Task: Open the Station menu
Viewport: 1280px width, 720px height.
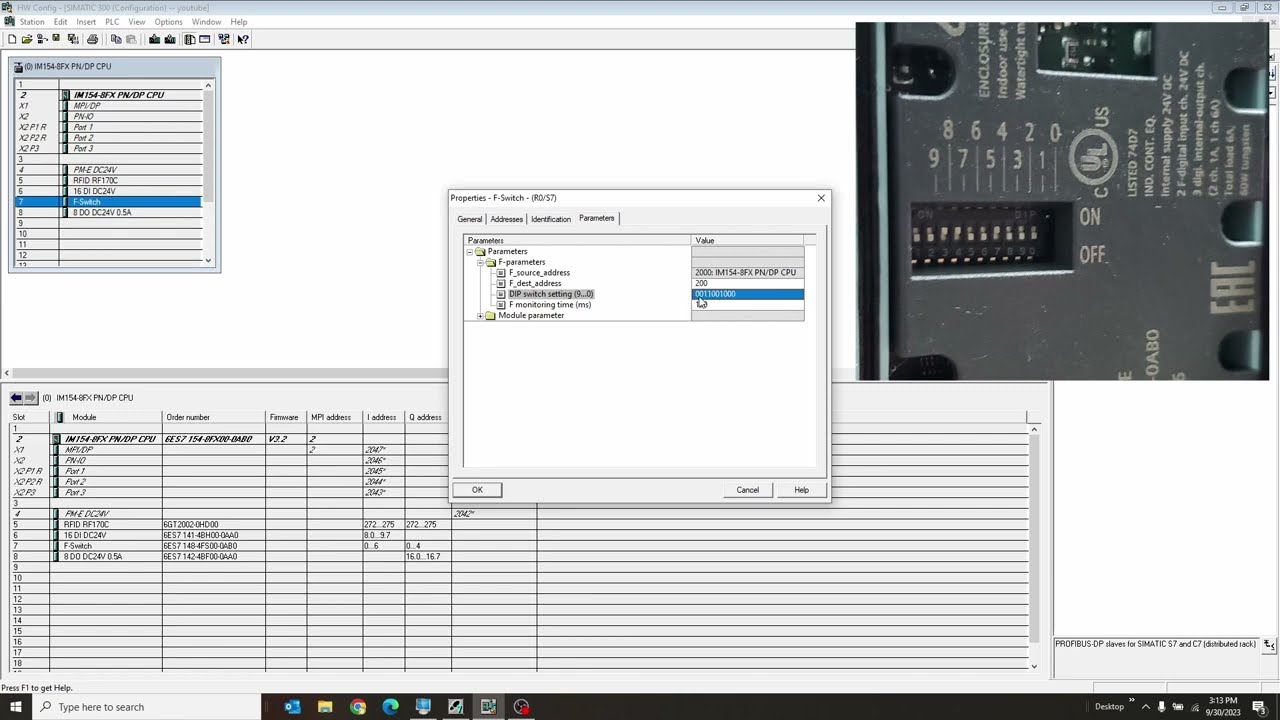Action: [32, 22]
